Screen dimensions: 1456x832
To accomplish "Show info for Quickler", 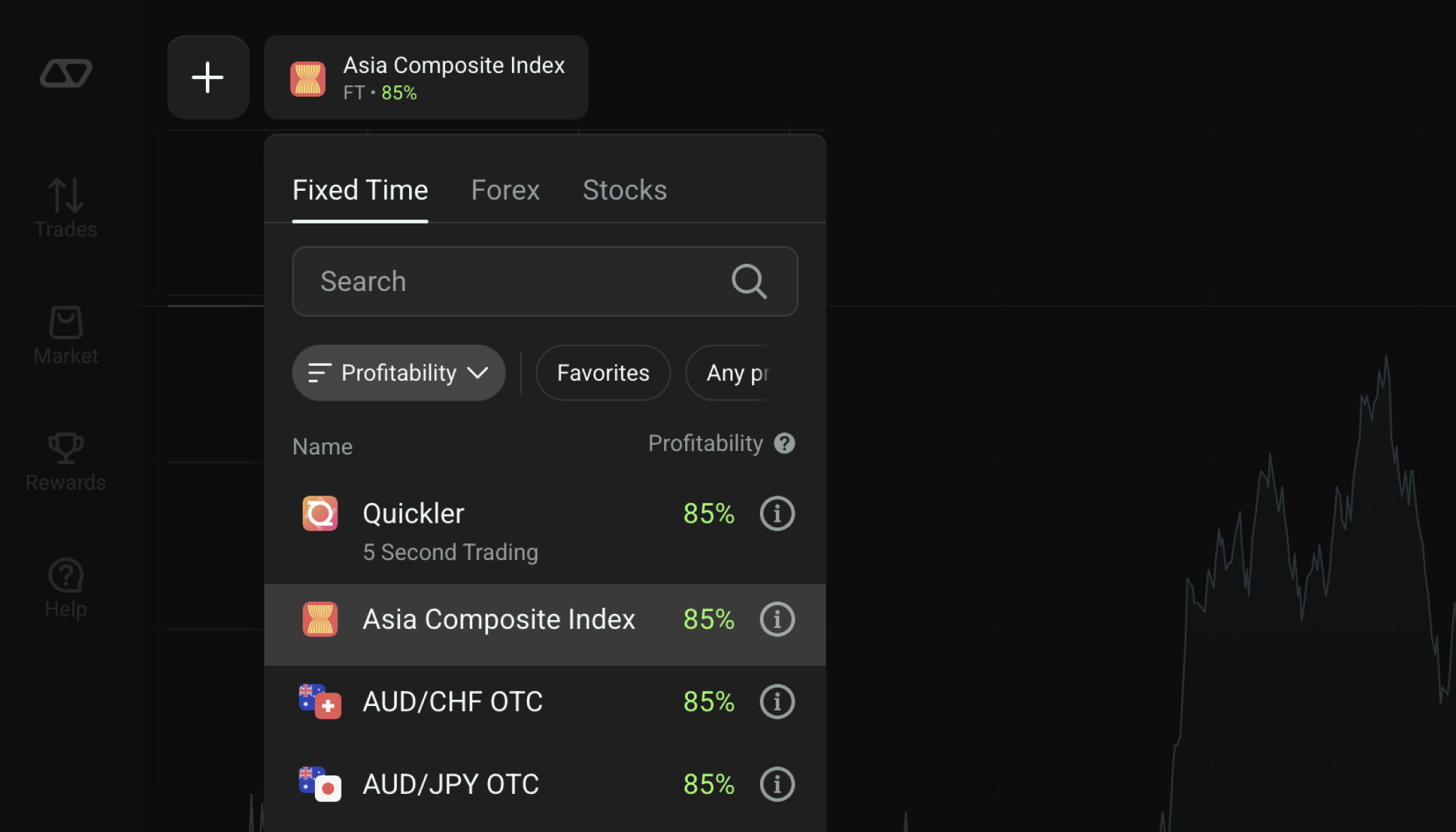I will coord(777,513).
